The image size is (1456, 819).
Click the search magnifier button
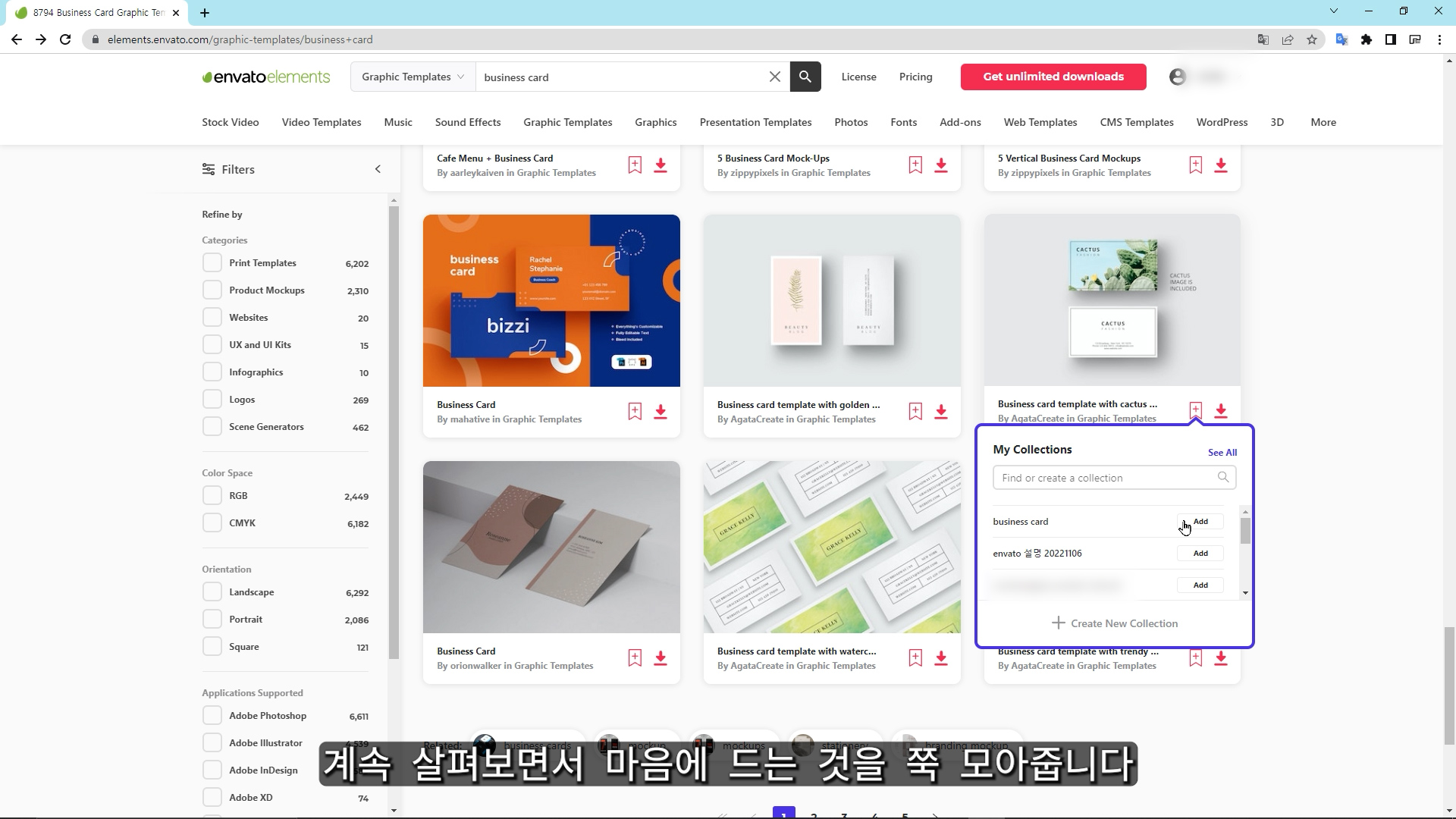[805, 77]
